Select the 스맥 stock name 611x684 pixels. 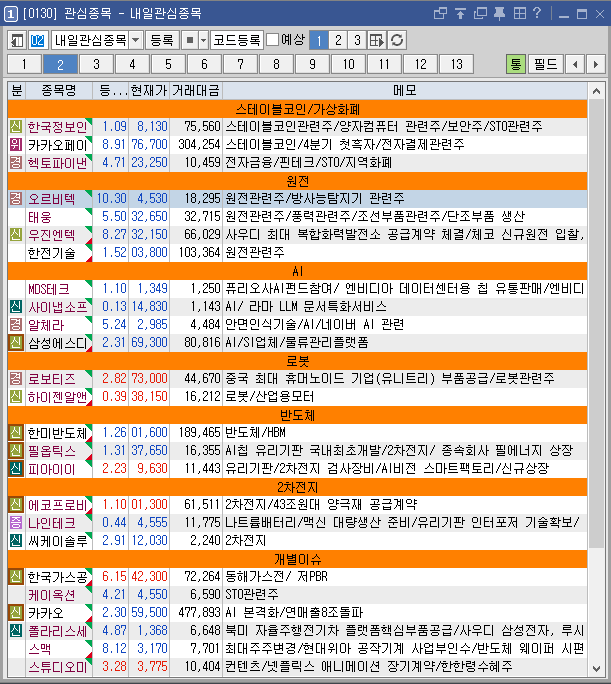40,649
